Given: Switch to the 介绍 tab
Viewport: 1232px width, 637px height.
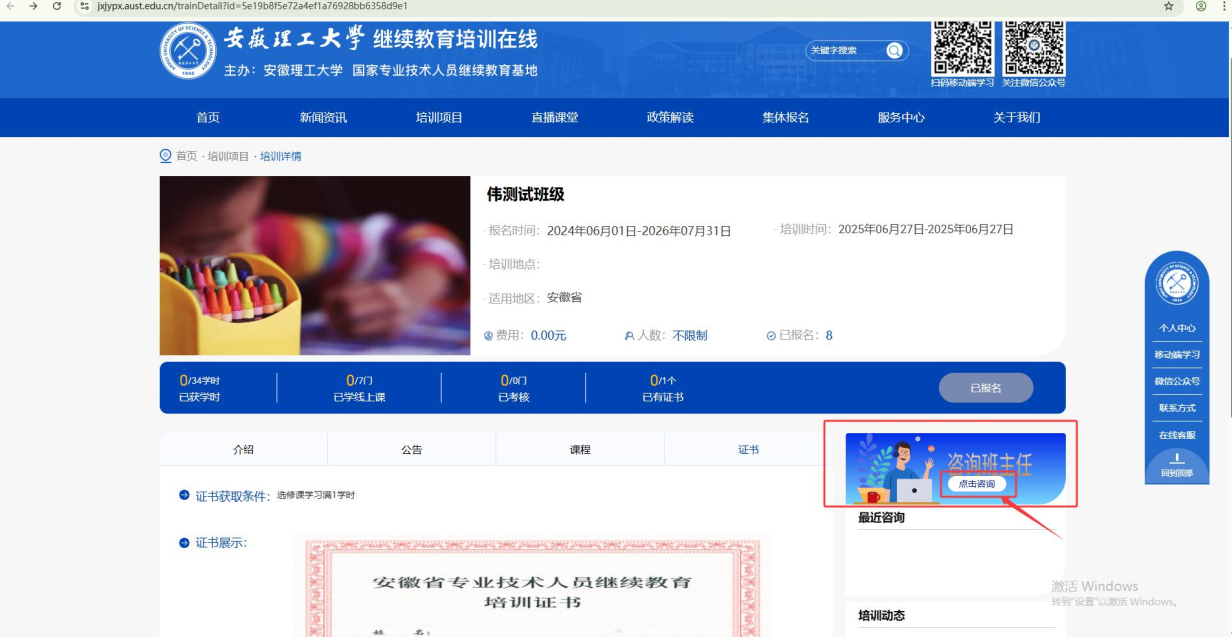Looking at the screenshot, I should [x=243, y=450].
